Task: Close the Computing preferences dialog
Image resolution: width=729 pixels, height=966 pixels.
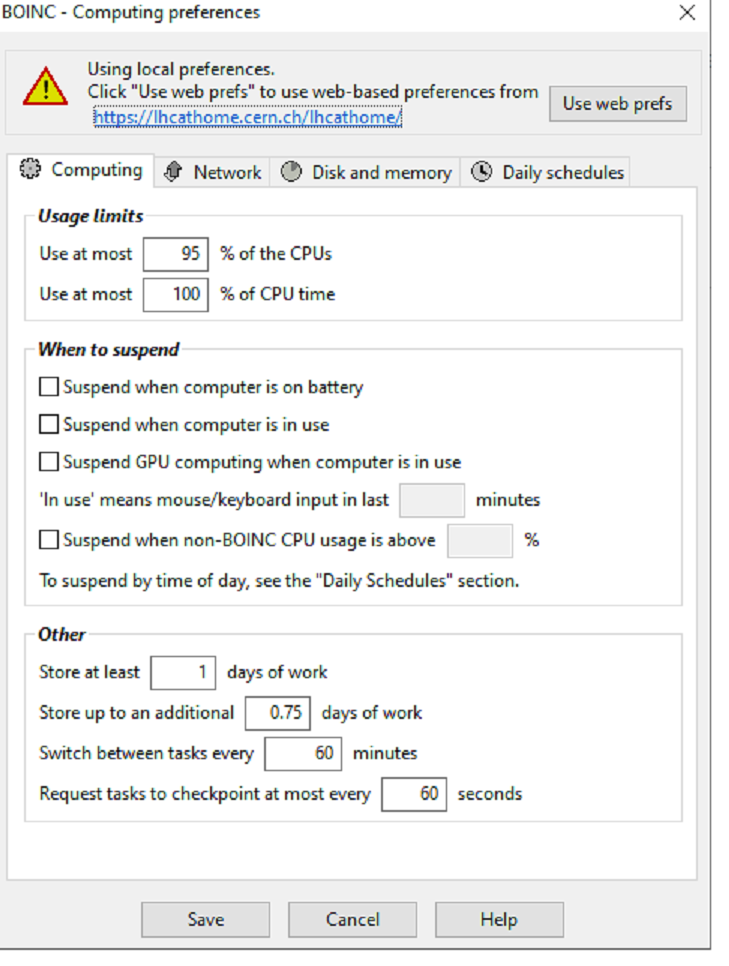Action: pyautogui.click(x=687, y=13)
